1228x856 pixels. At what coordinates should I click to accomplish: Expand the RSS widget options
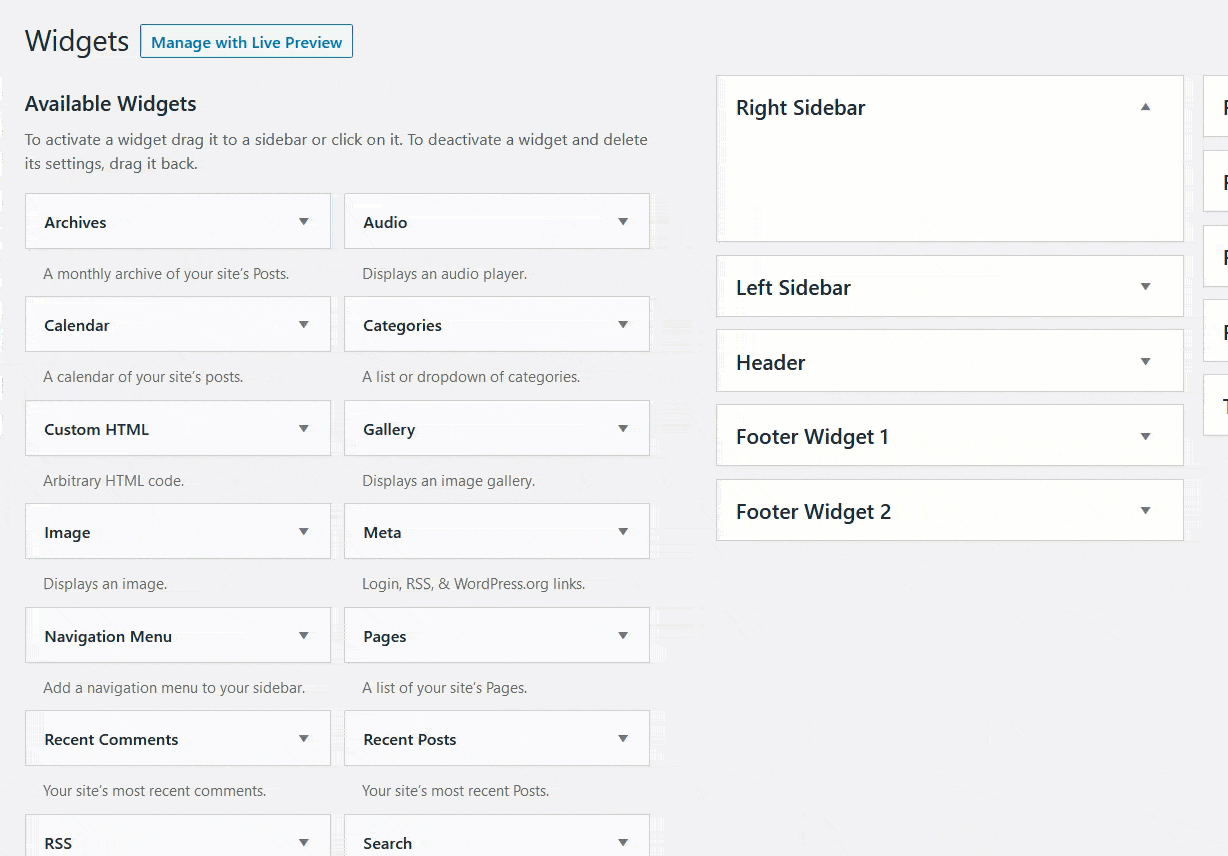point(304,842)
